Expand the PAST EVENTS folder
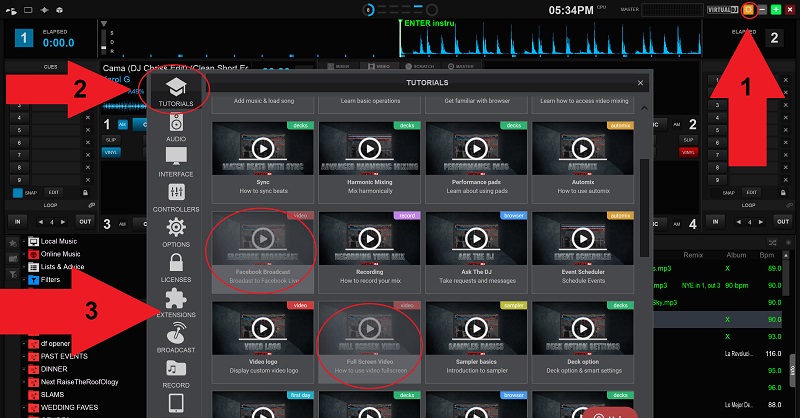The image size is (800, 418). pyautogui.click(x=23, y=356)
